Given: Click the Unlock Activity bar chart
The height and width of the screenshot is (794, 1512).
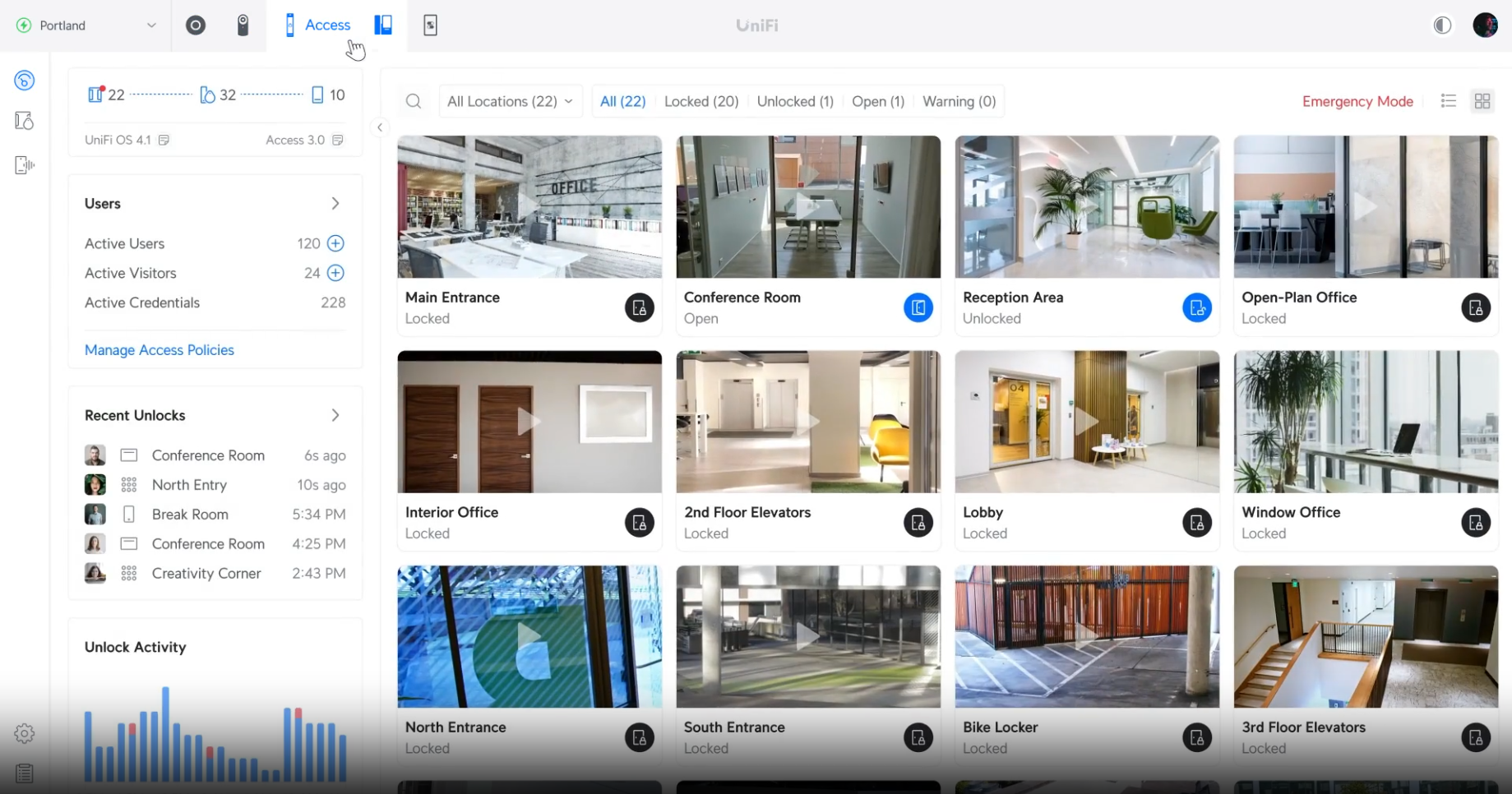Looking at the screenshot, I should pyautogui.click(x=215, y=733).
